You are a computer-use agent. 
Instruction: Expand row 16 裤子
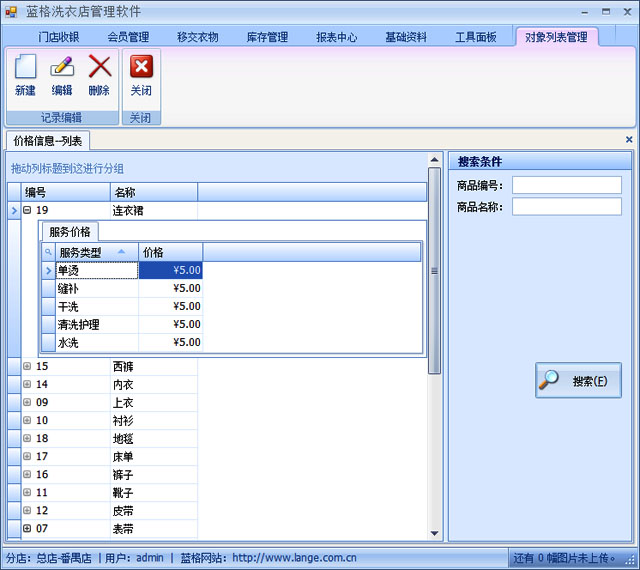click(27, 474)
